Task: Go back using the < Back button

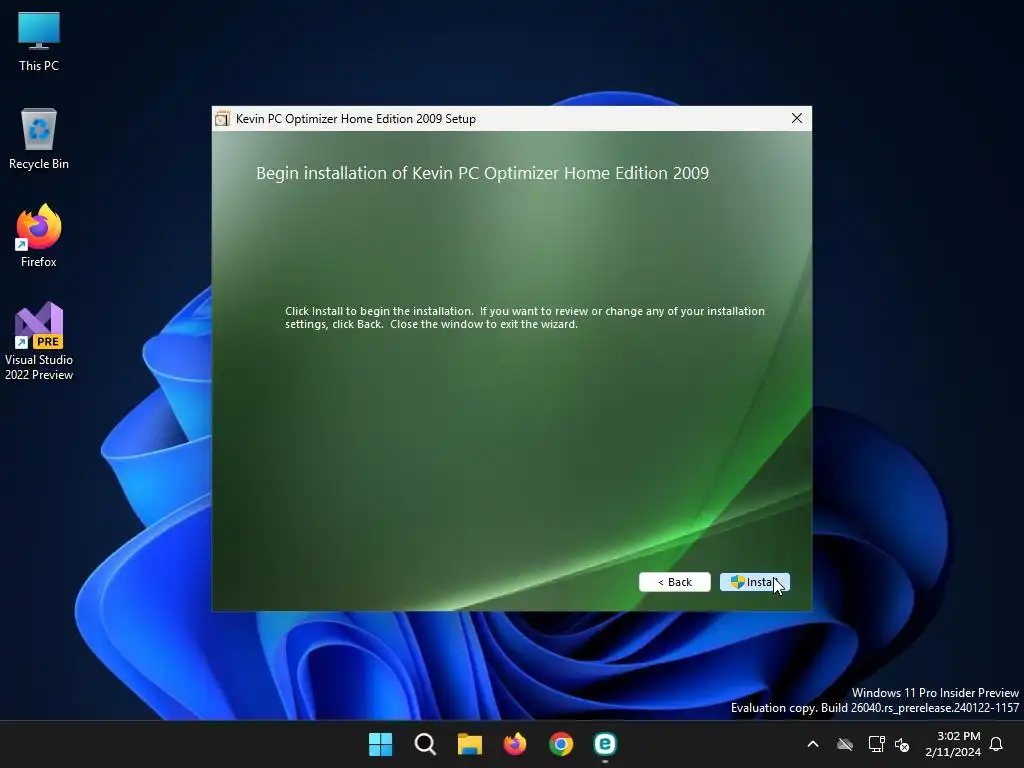Action: (x=675, y=582)
